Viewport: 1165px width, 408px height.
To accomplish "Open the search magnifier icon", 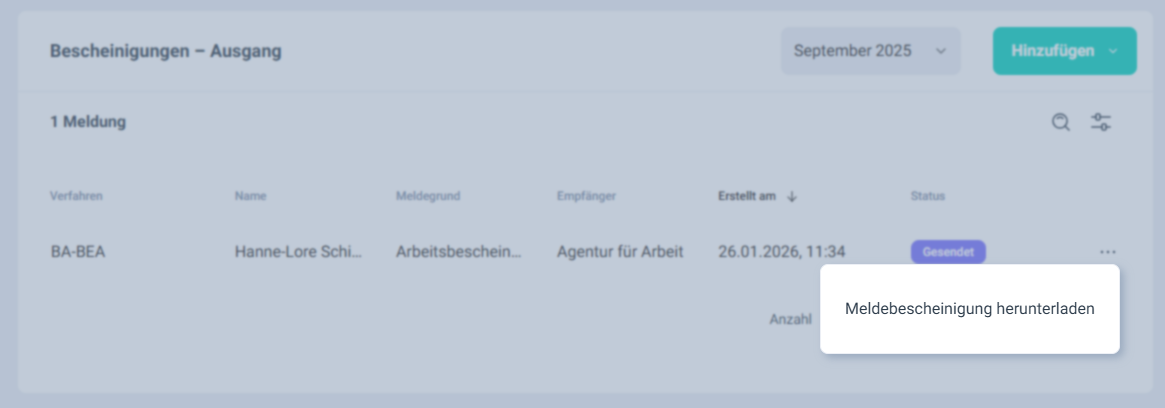I will [x=1060, y=122].
